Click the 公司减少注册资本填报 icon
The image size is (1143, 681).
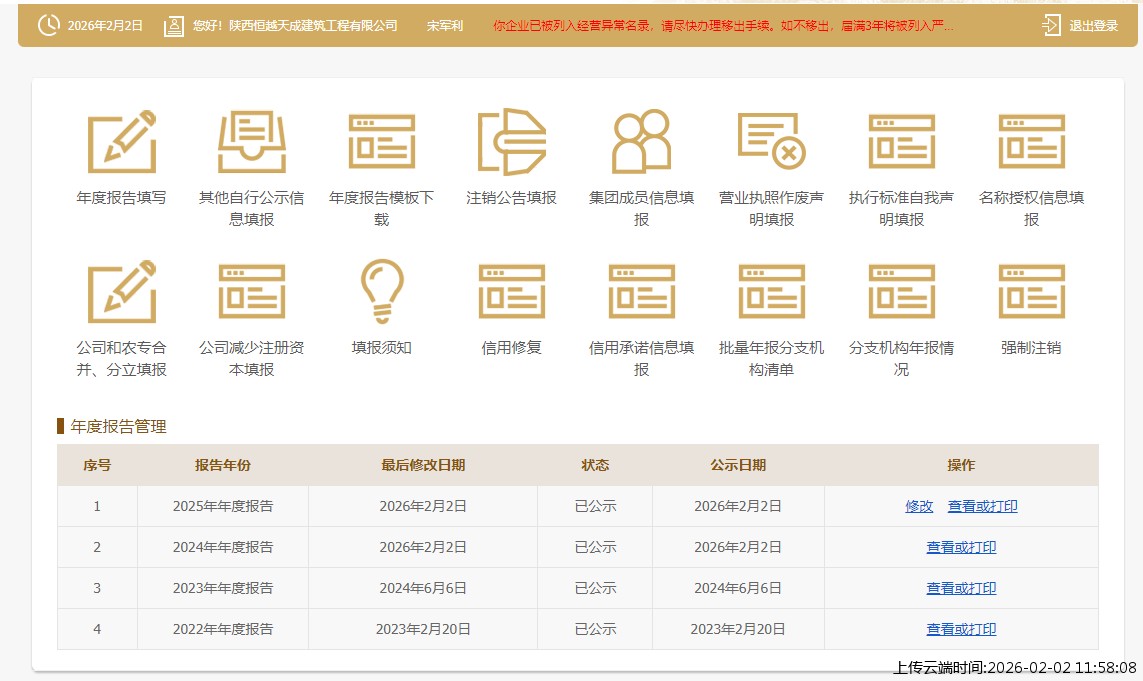(252, 292)
